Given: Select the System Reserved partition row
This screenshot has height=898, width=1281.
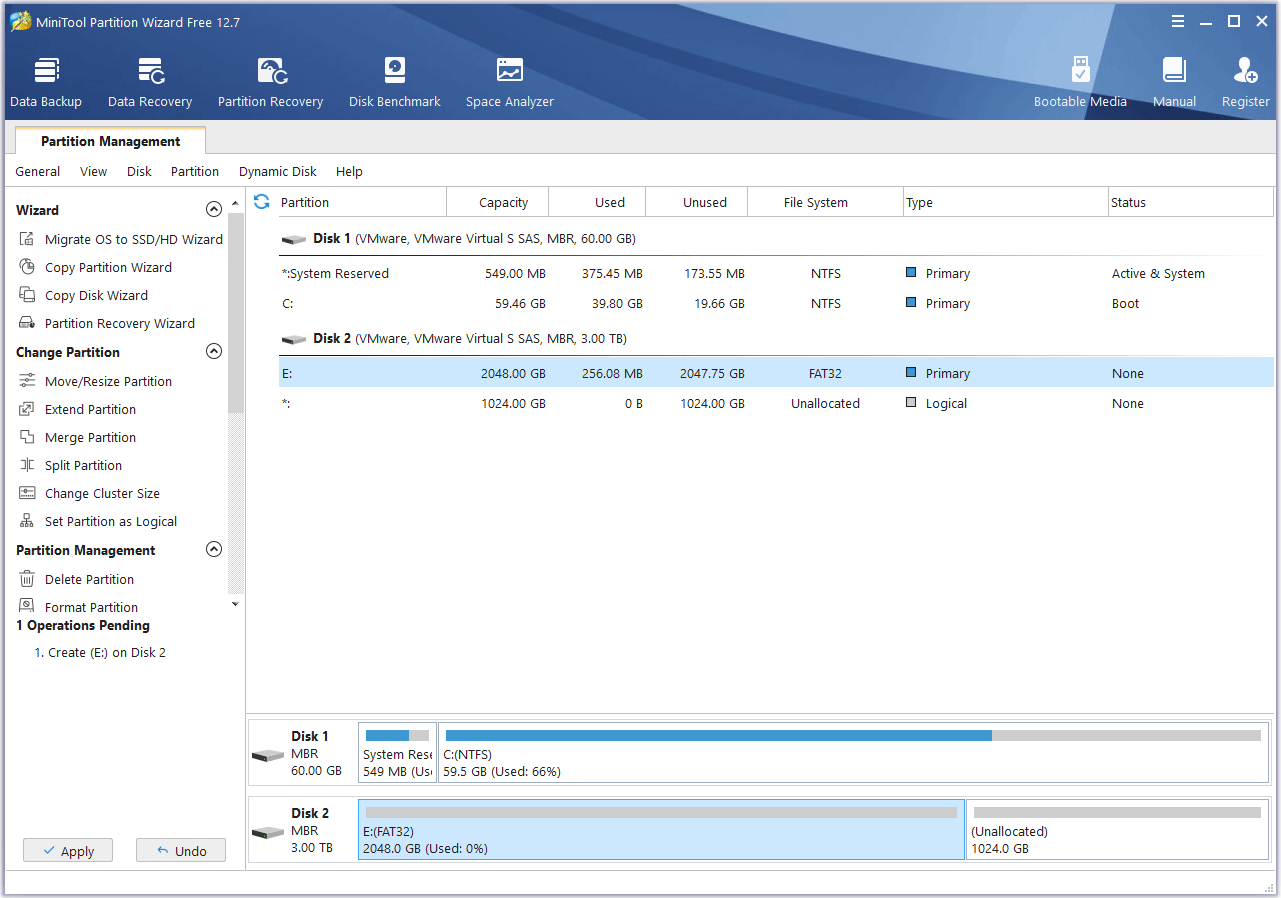Looking at the screenshot, I should click(776, 274).
